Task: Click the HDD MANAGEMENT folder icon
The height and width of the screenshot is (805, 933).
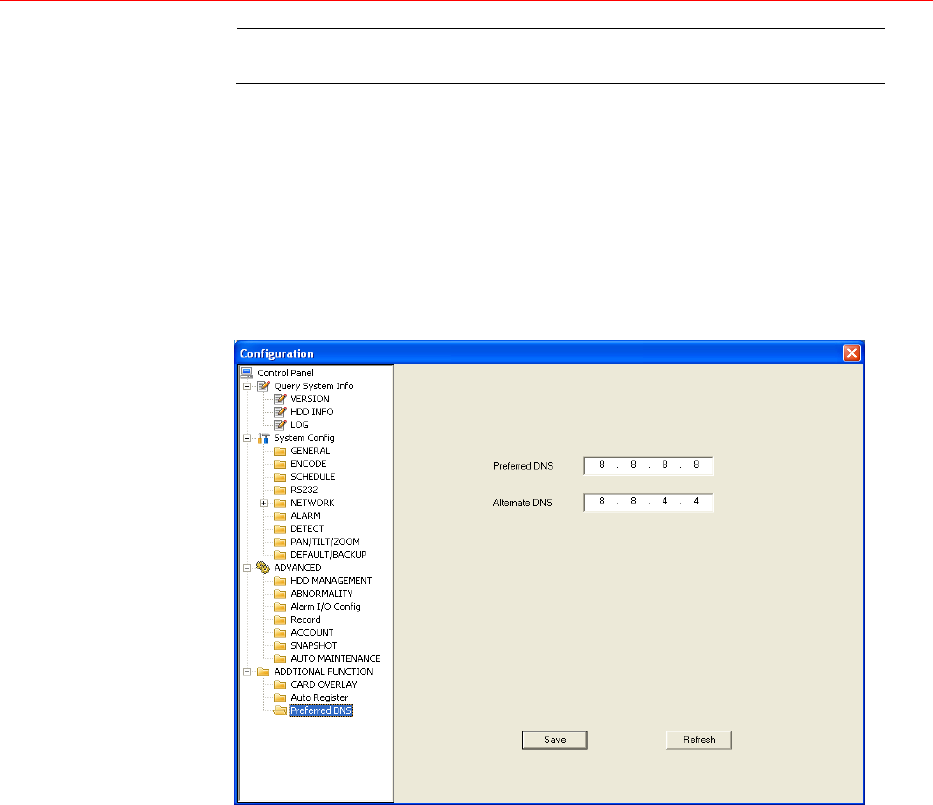Action: pyautogui.click(x=280, y=581)
